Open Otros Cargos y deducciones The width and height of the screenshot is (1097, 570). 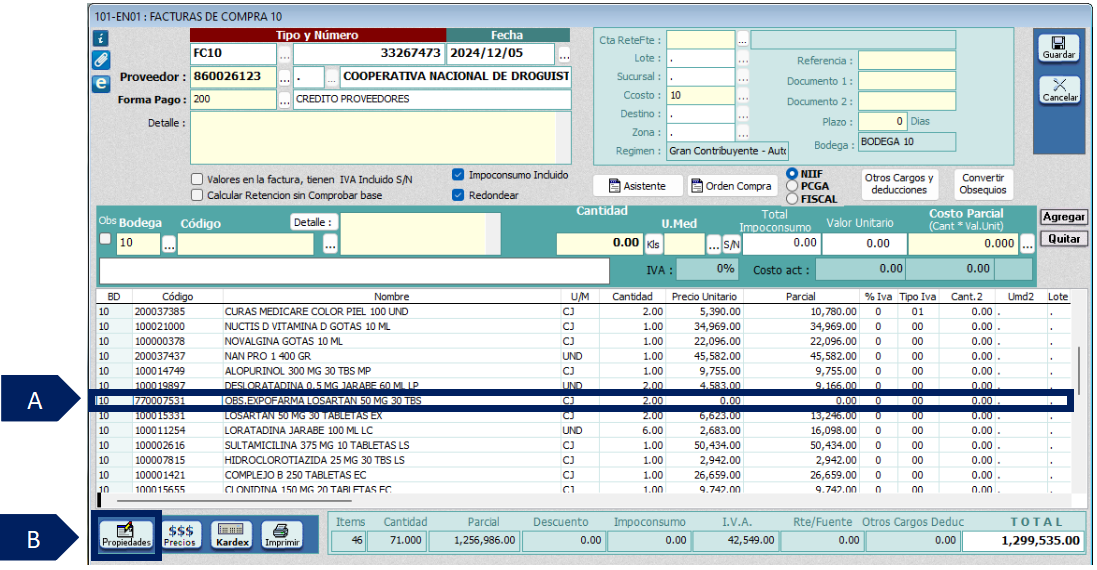[898, 184]
